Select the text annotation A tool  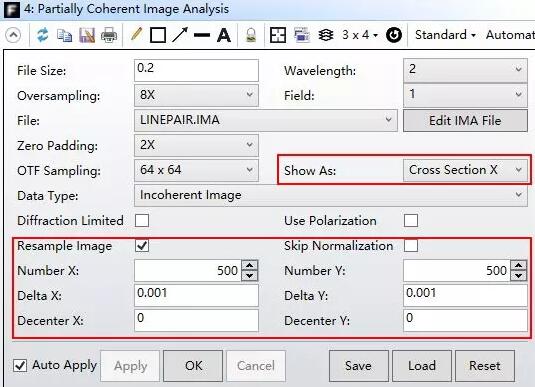[x=224, y=35]
